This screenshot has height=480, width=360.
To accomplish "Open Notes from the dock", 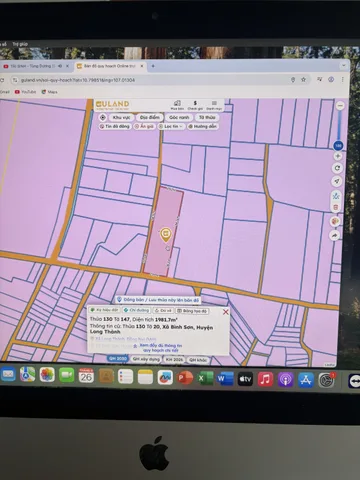I will coord(145,377).
